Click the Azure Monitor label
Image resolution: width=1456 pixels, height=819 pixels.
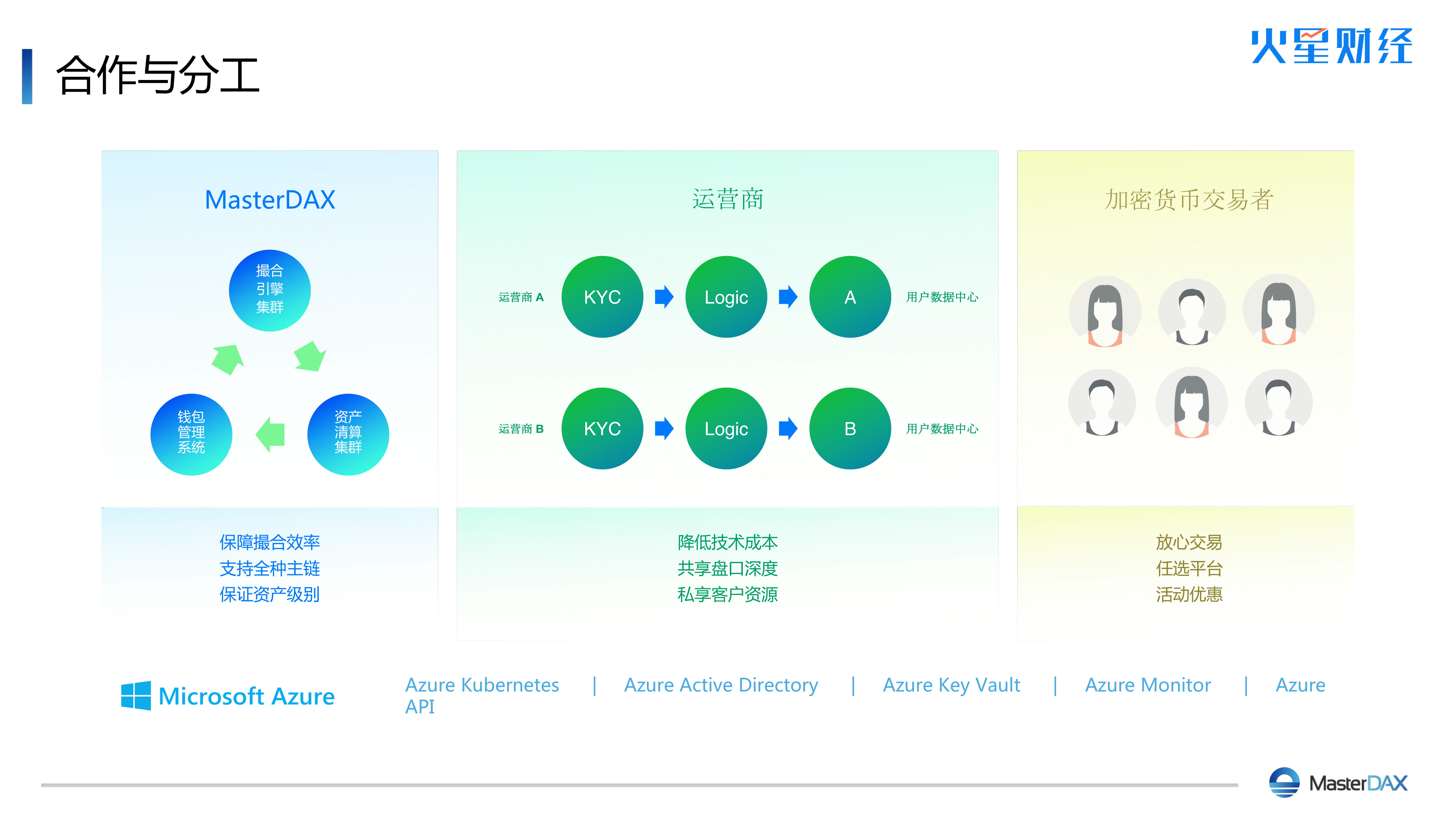point(1148,685)
